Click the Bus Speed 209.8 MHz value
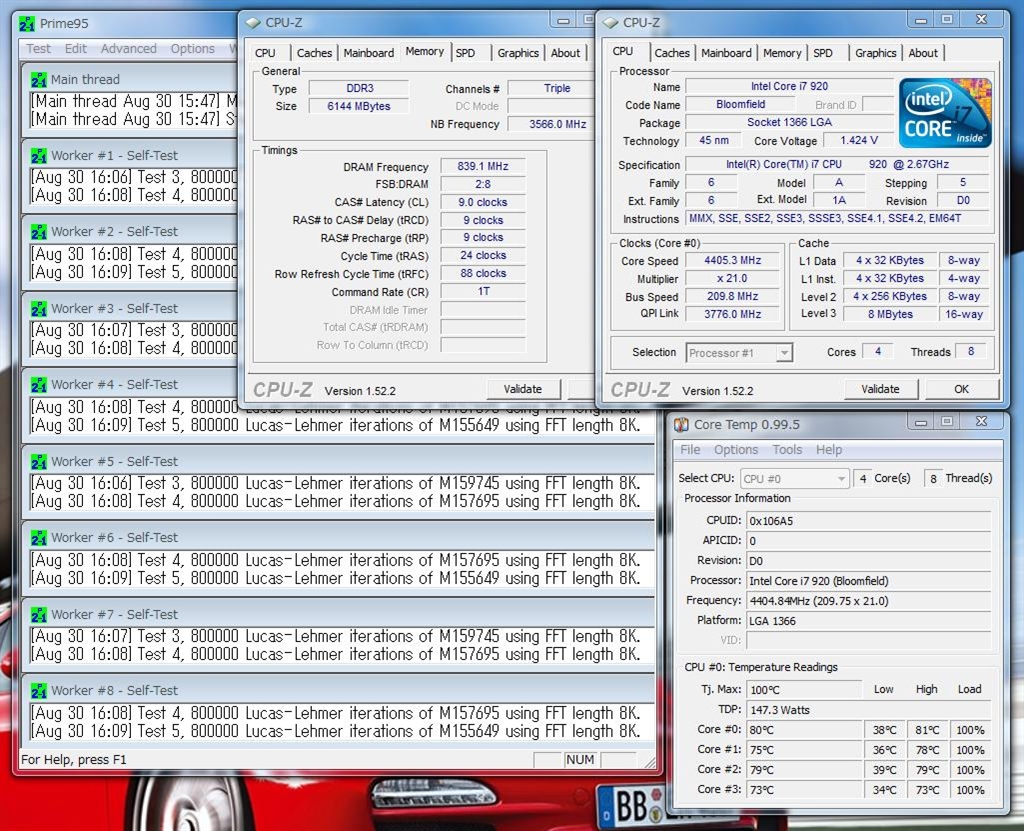The image size is (1024, 831). coord(733,297)
